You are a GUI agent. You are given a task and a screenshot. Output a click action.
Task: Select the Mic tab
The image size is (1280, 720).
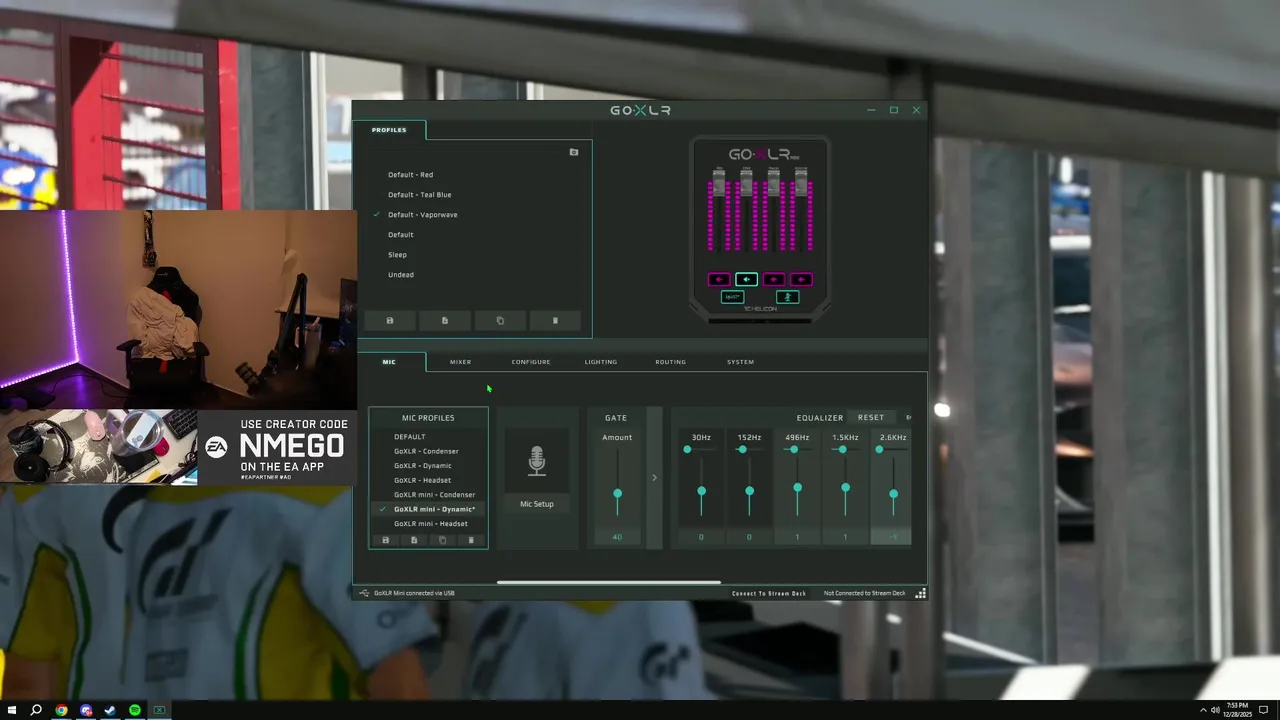(389, 362)
